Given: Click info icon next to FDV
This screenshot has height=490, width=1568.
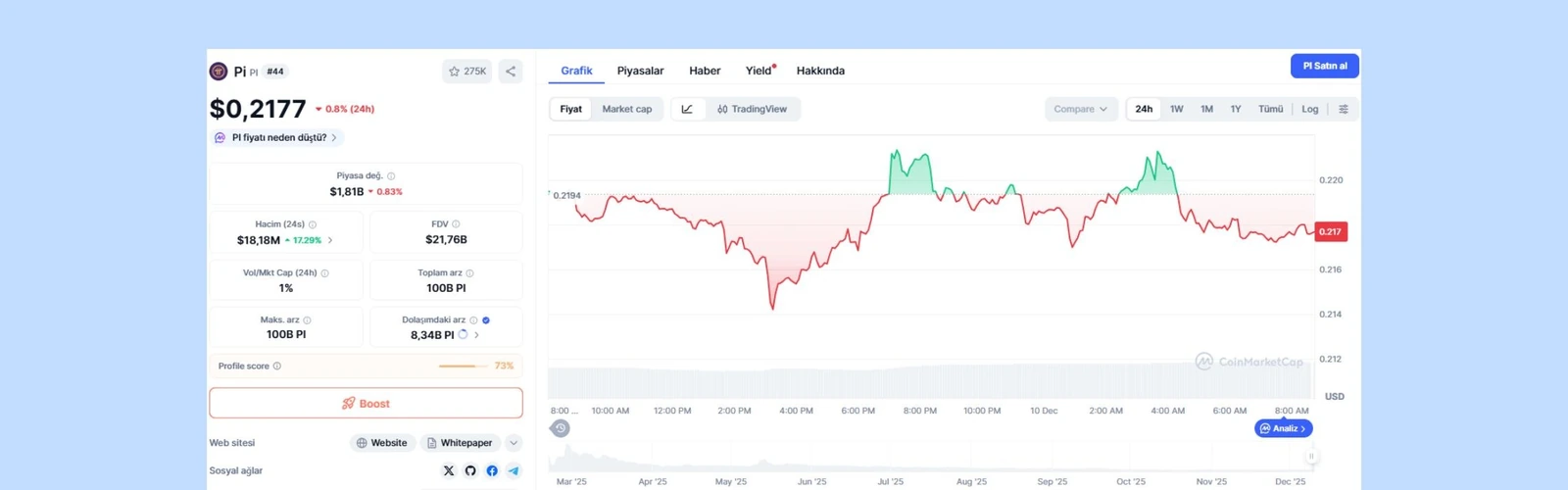Looking at the screenshot, I should coord(456,224).
